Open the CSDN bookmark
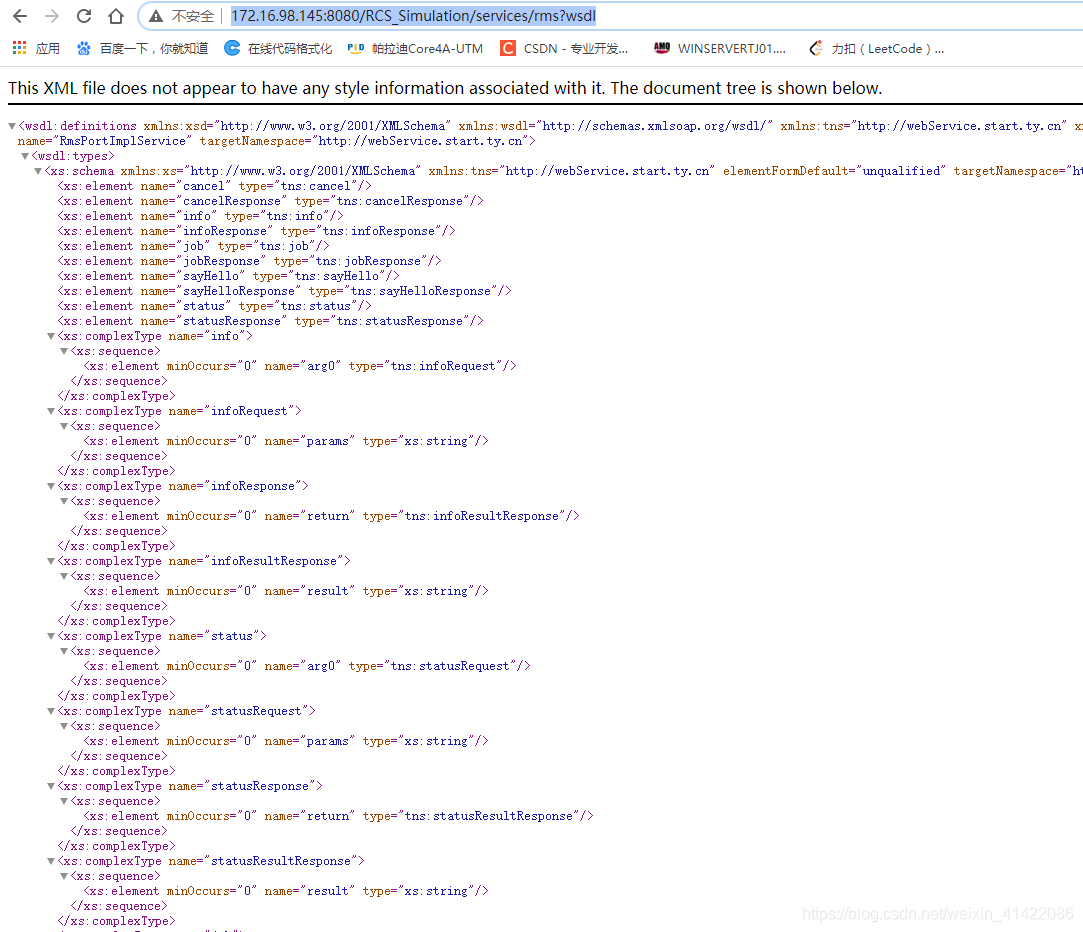 tap(564, 48)
